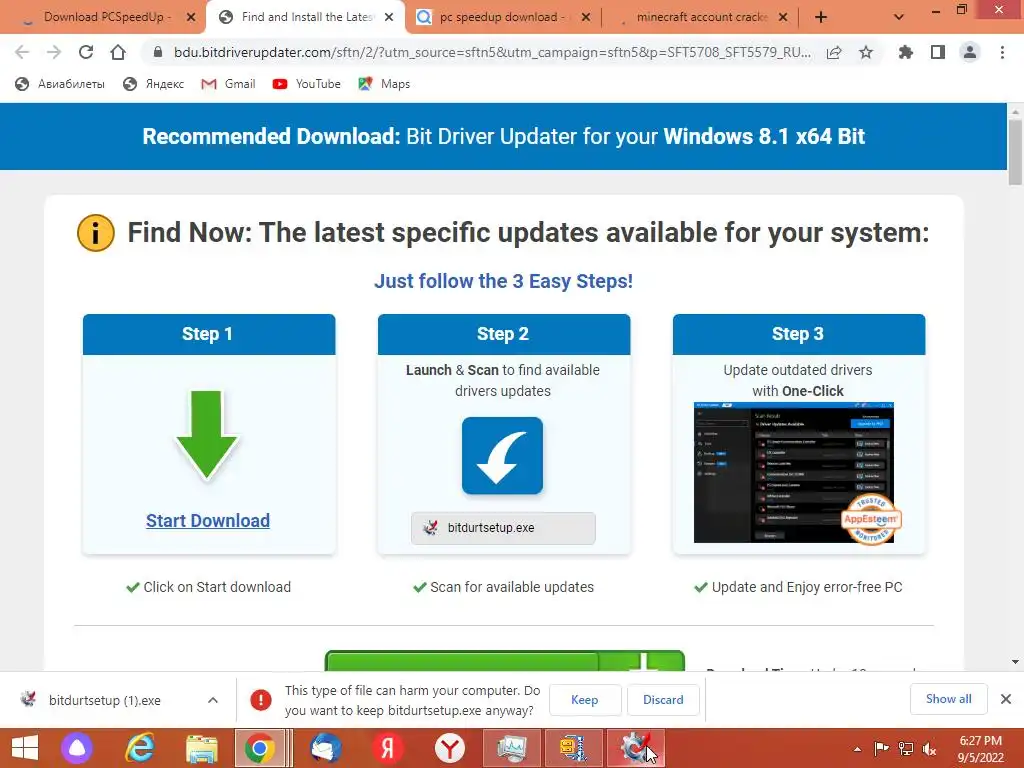Keep the bitdurtsetup.exe download
The width and height of the screenshot is (1024, 768).
(584, 699)
